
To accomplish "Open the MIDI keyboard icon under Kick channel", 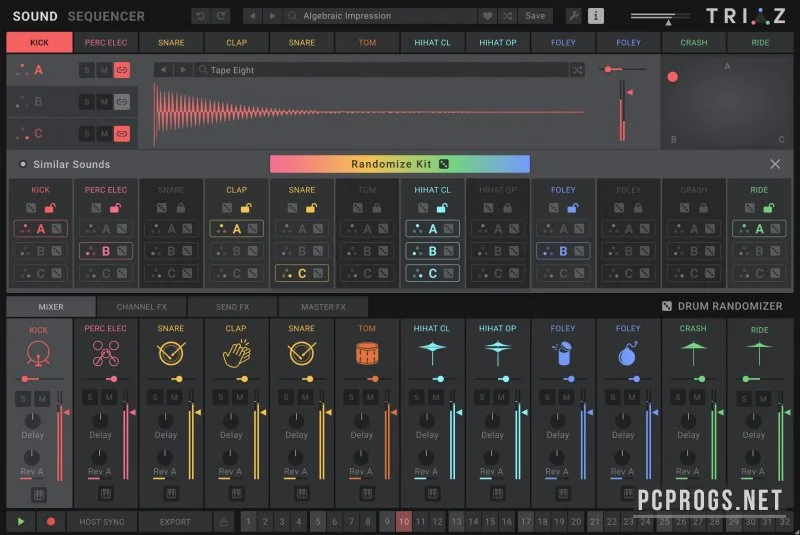I will coord(39,494).
